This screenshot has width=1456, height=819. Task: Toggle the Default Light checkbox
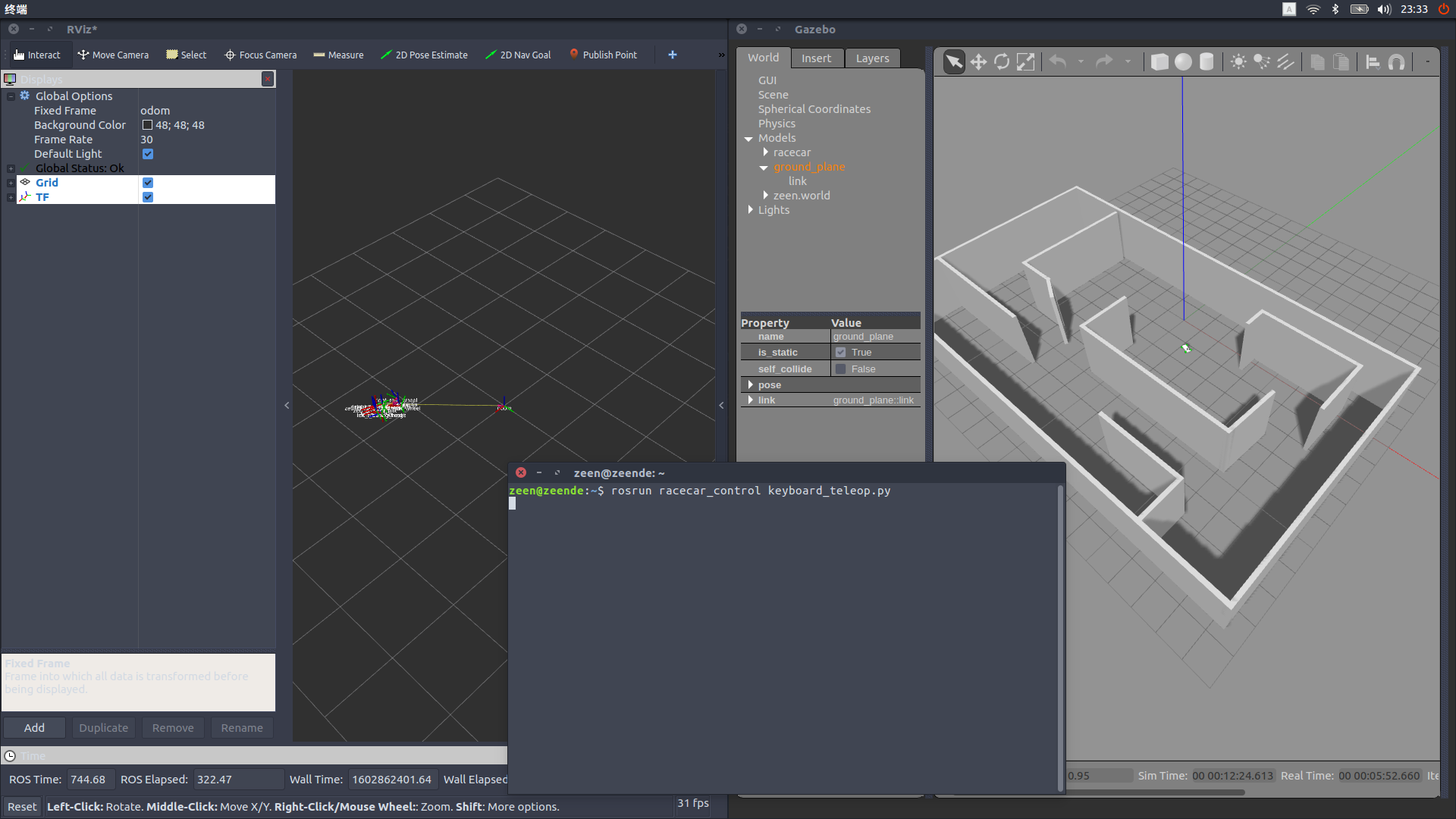(148, 154)
